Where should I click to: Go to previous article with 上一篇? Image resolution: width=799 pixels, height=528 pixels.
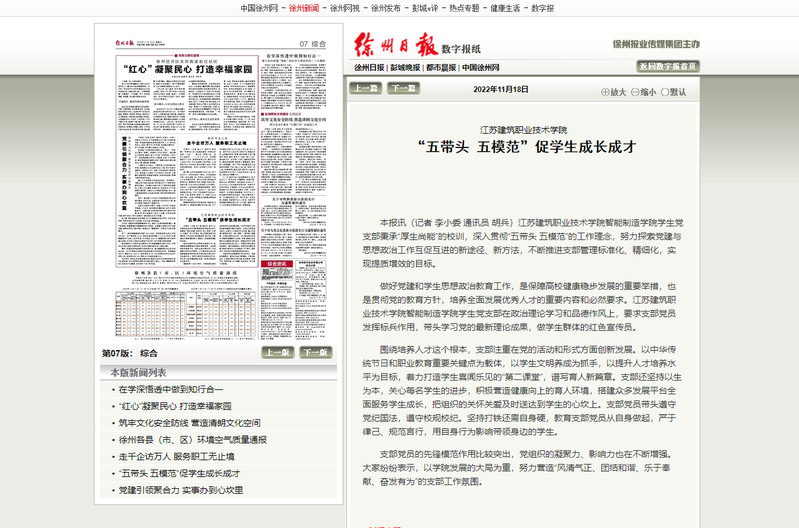pos(364,88)
